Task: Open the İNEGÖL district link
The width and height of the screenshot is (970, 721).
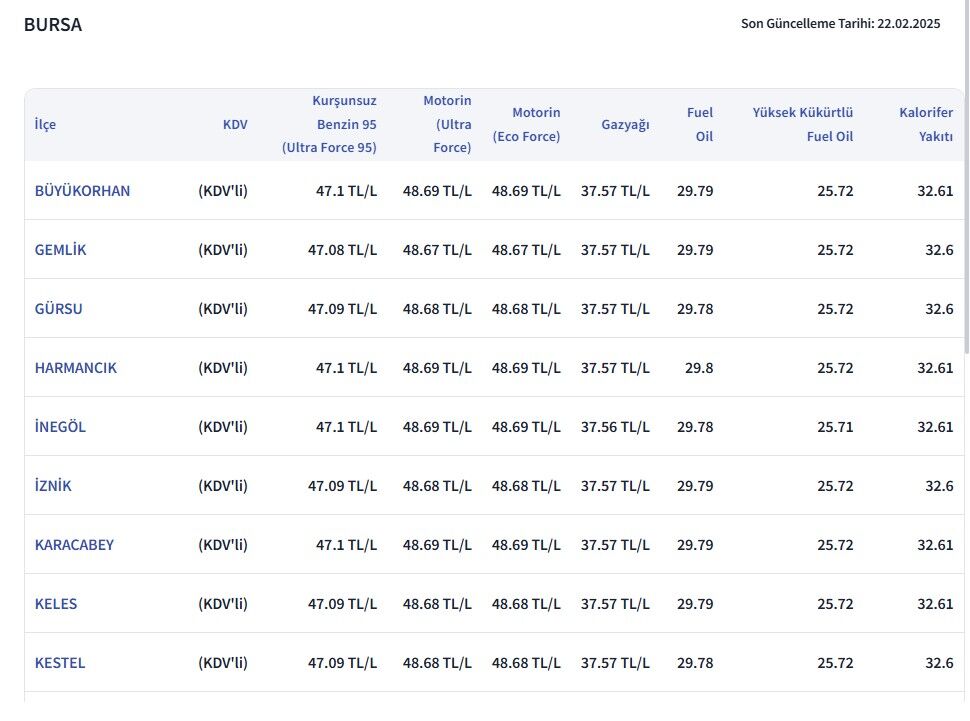Action: pos(62,426)
